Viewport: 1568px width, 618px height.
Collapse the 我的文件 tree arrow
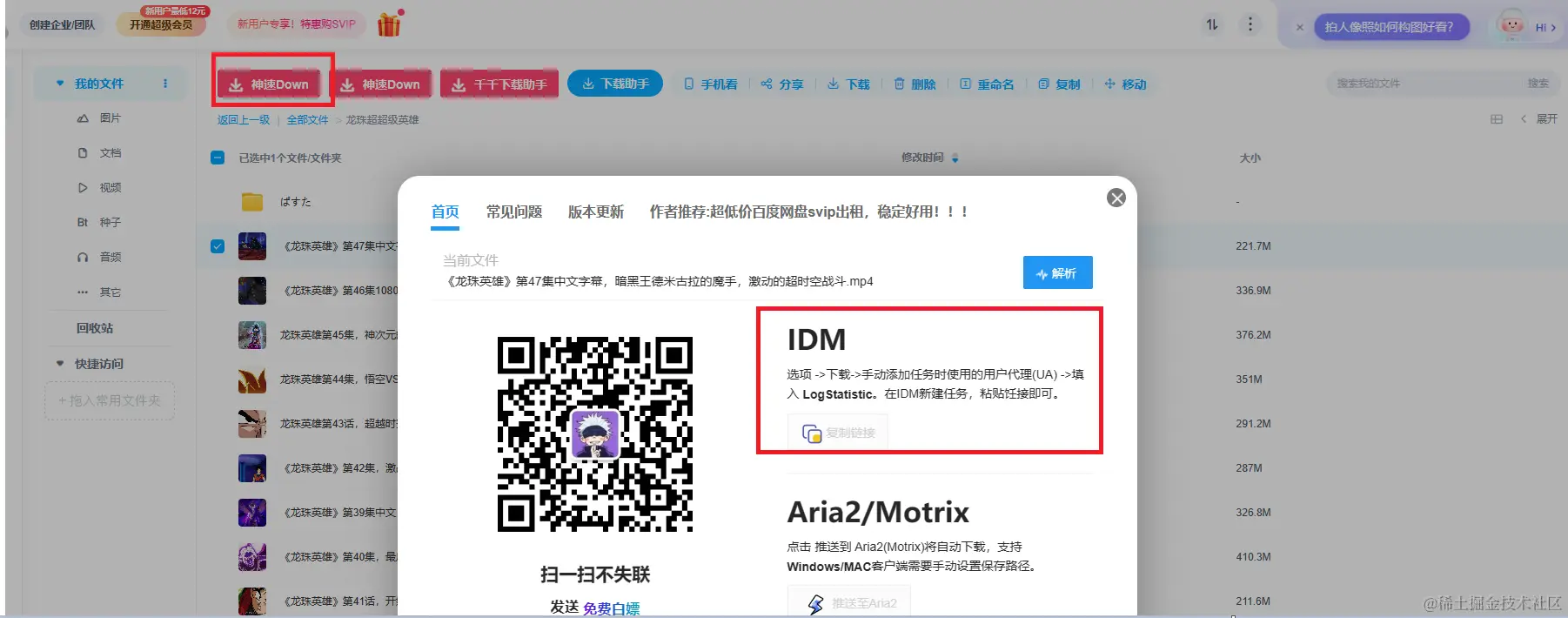[60, 84]
